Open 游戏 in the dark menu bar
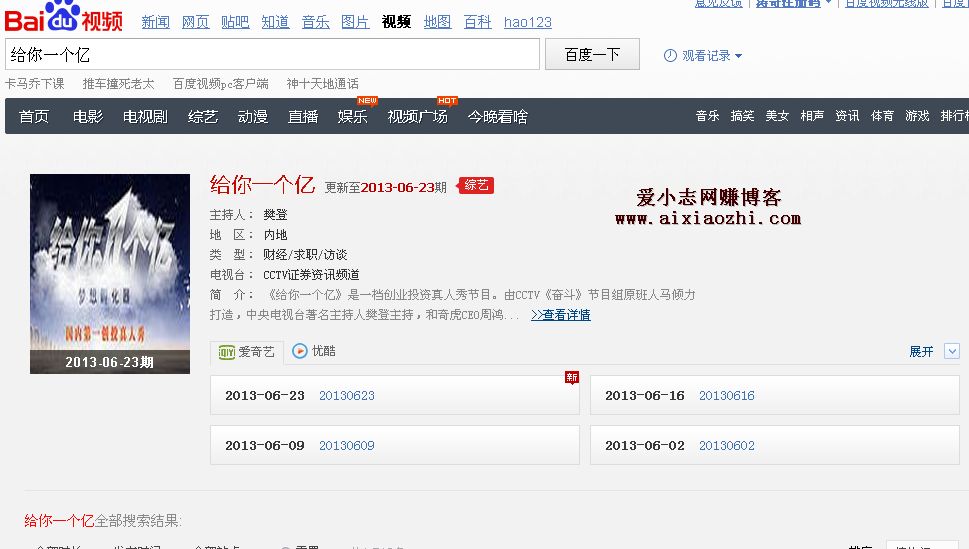969x549 pixels. point(918,116)
